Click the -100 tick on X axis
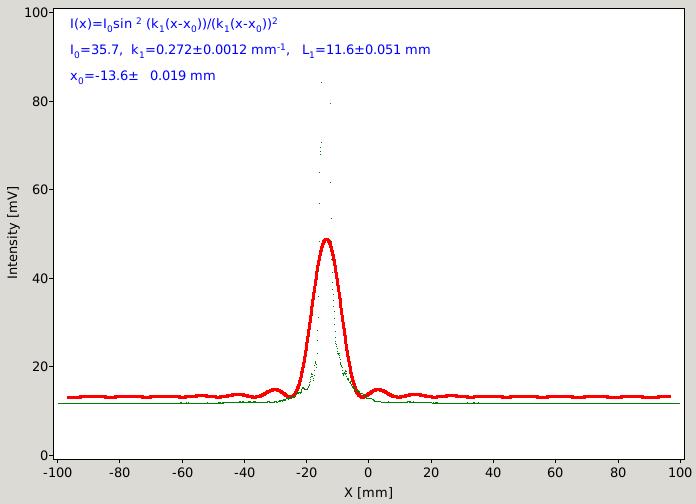Image resolution: width=696 pixels, height=504 pixels. point(57,472)
